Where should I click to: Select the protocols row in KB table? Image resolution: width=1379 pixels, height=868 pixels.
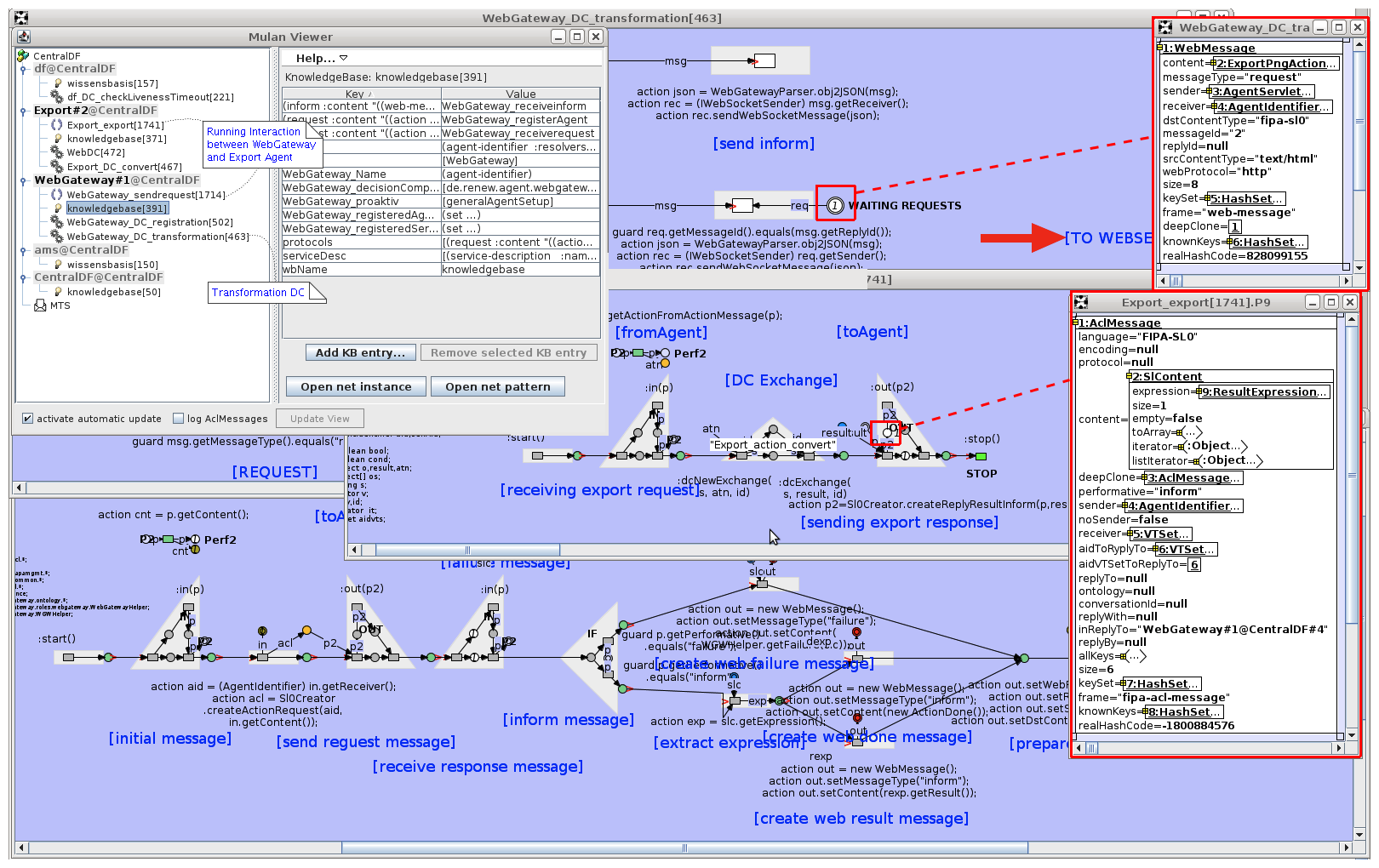coord(441,243)
